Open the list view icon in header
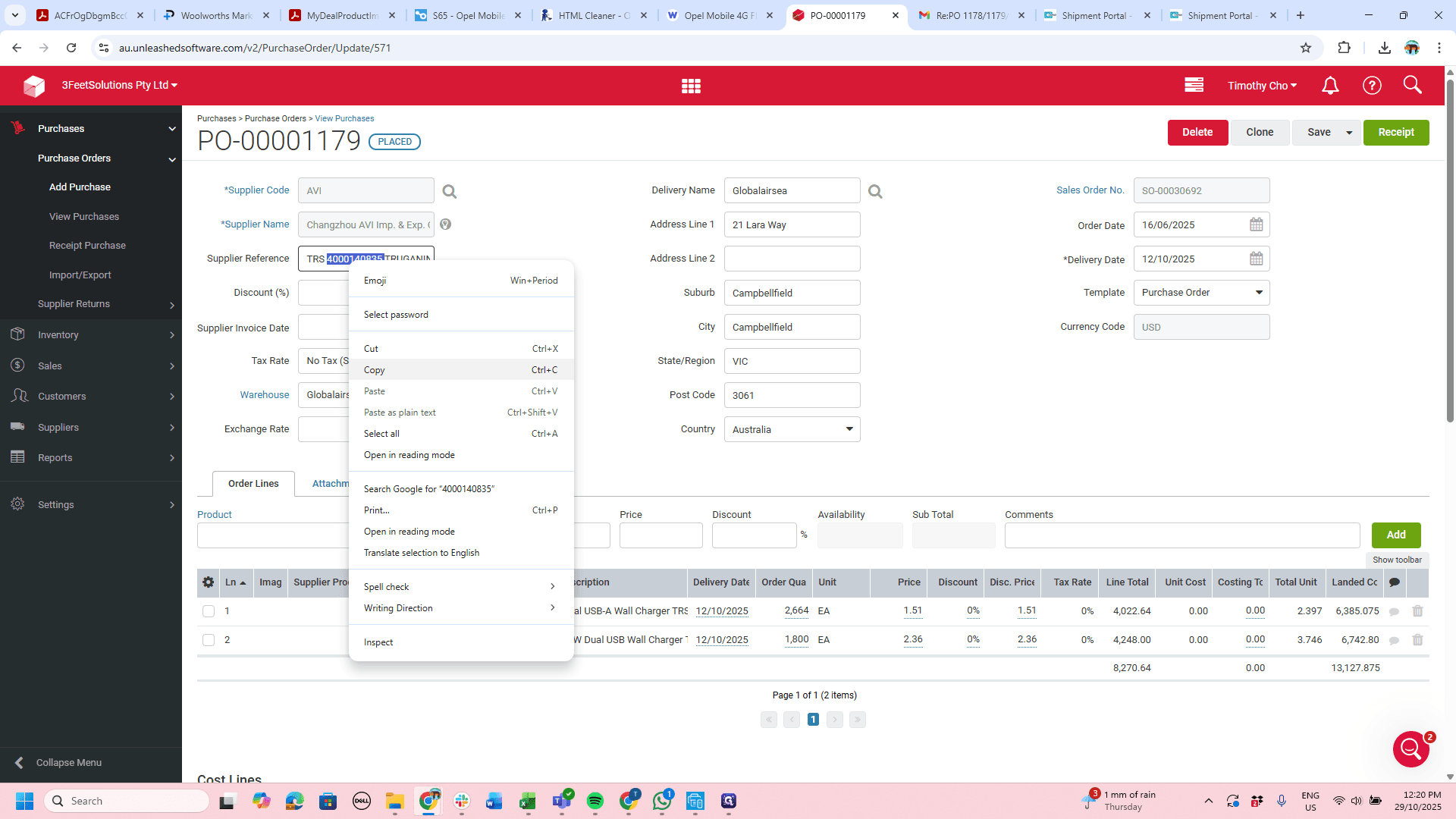The width and height of the screenshot is (1456, 819). 1194,85
